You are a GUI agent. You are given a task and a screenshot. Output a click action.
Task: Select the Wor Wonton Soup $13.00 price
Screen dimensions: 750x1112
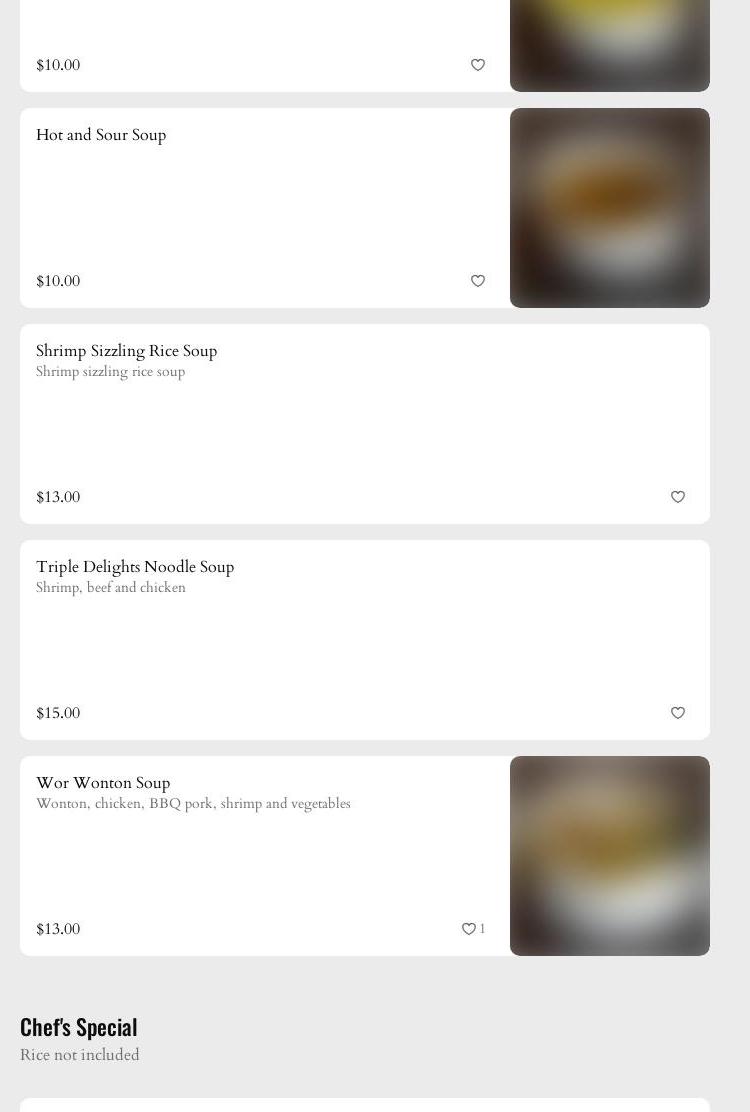pos(58,929)
